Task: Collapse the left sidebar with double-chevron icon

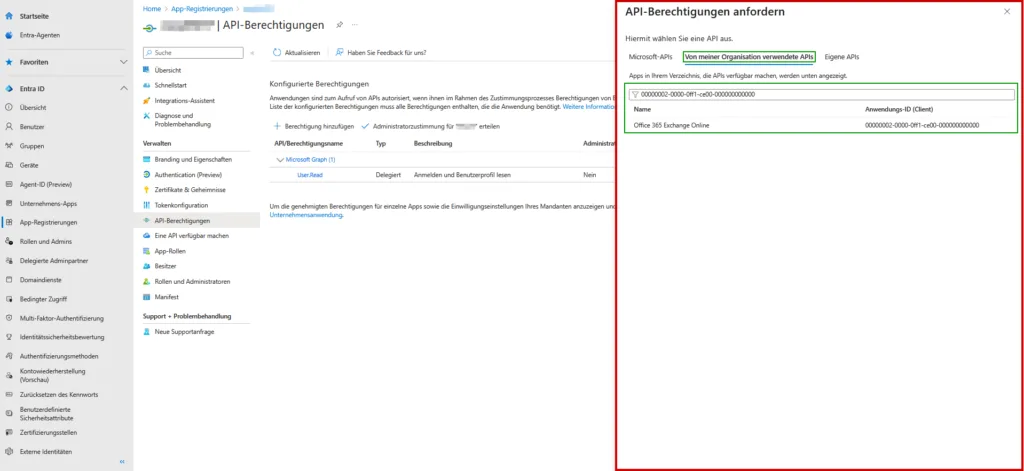Action: click(122, 462)
